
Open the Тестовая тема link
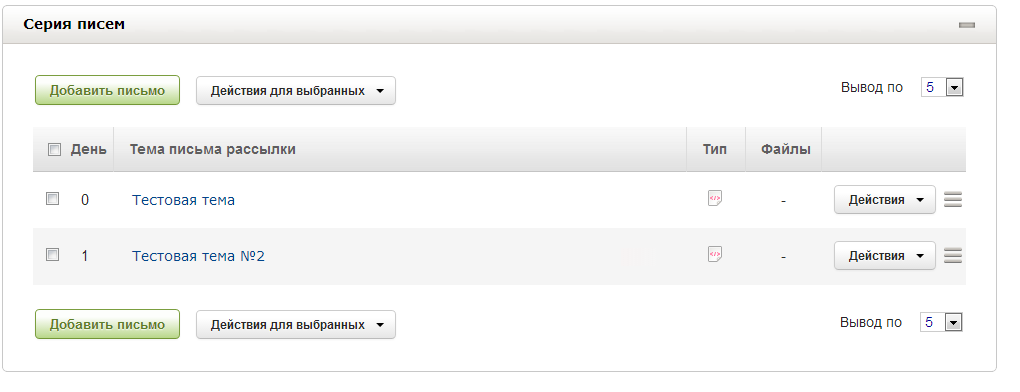(183, 200)
